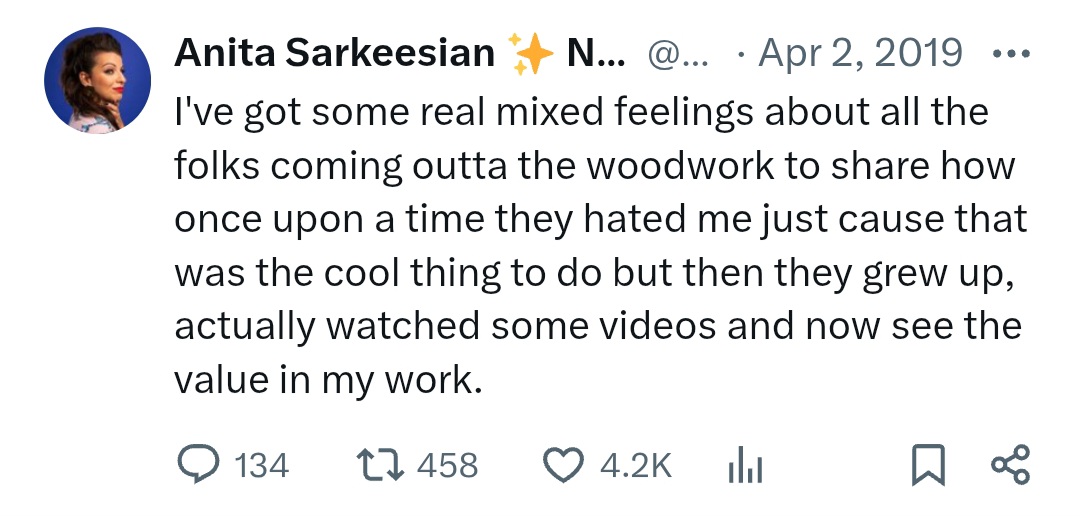Click the truncated @ handle

(x=678, y=53)
